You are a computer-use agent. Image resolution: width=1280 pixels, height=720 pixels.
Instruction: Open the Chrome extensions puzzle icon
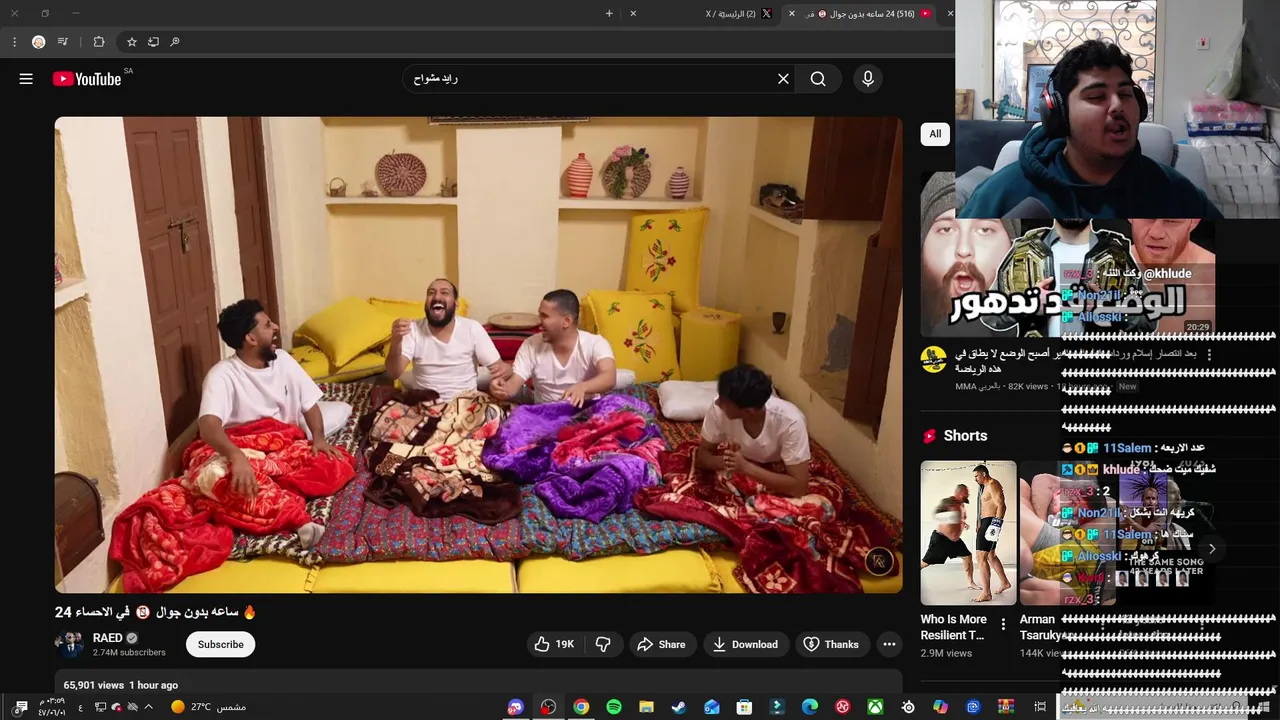[x=99, y=42]
